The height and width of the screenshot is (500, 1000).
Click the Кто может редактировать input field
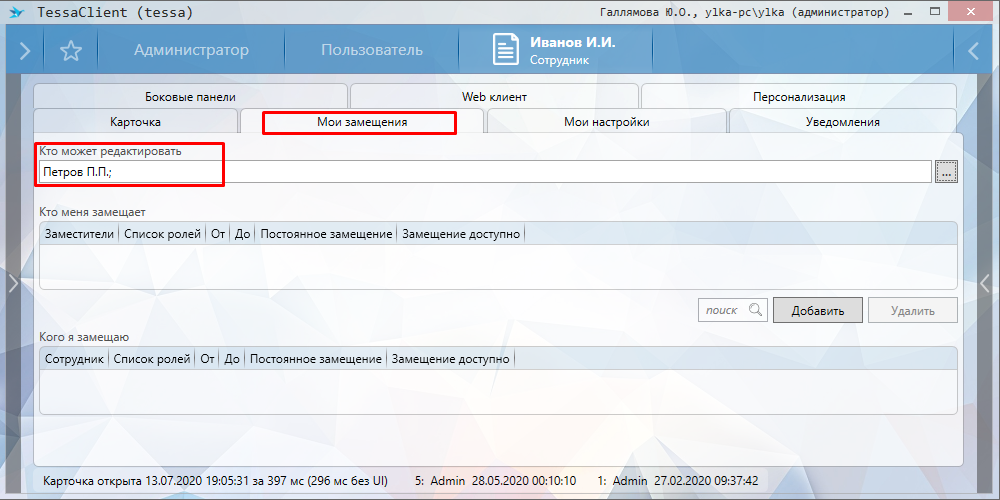click(485, 172)
